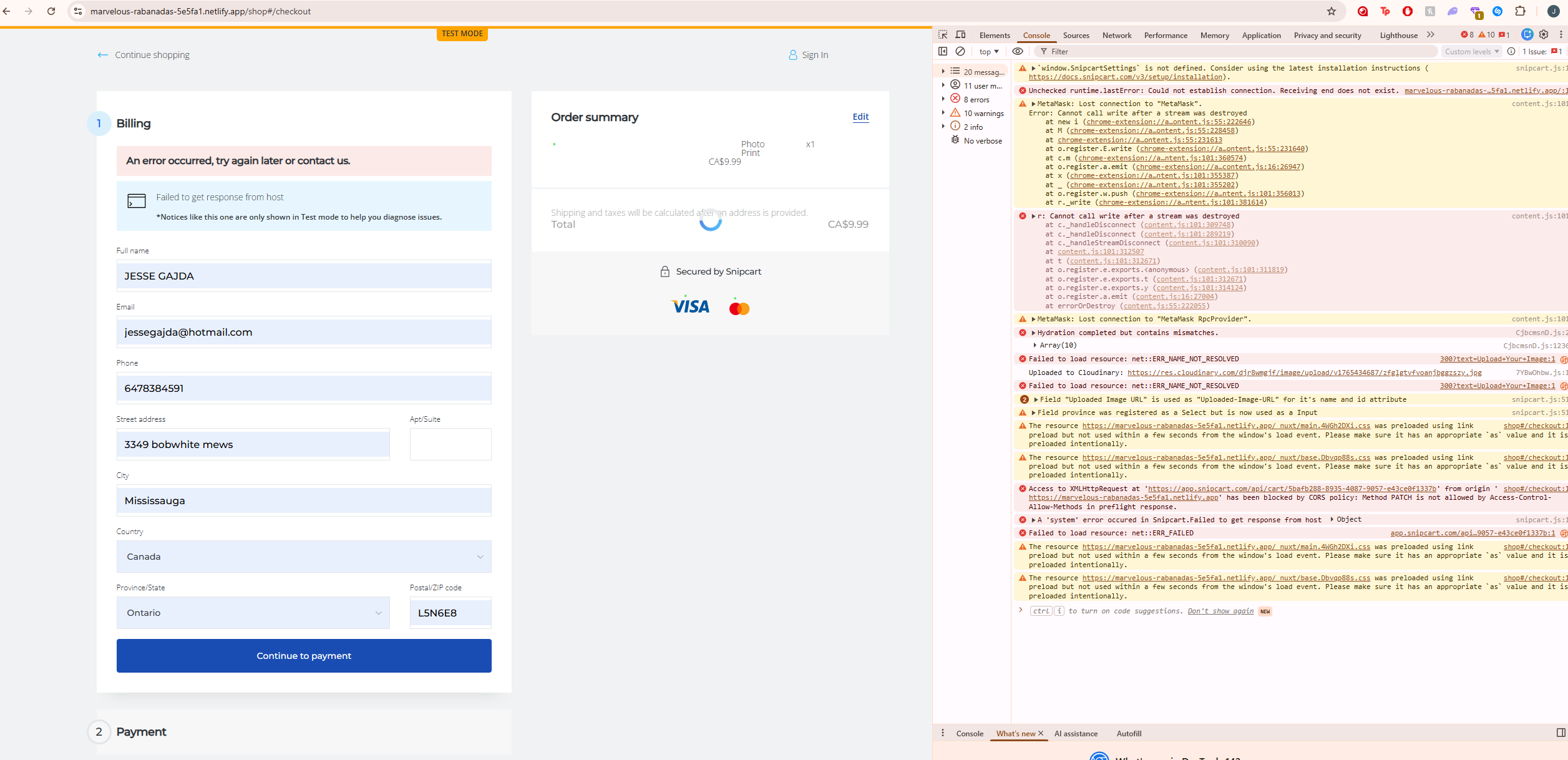Click the loading spinner in order total
The image size is (1568, 760).
[x=710, y=220]
